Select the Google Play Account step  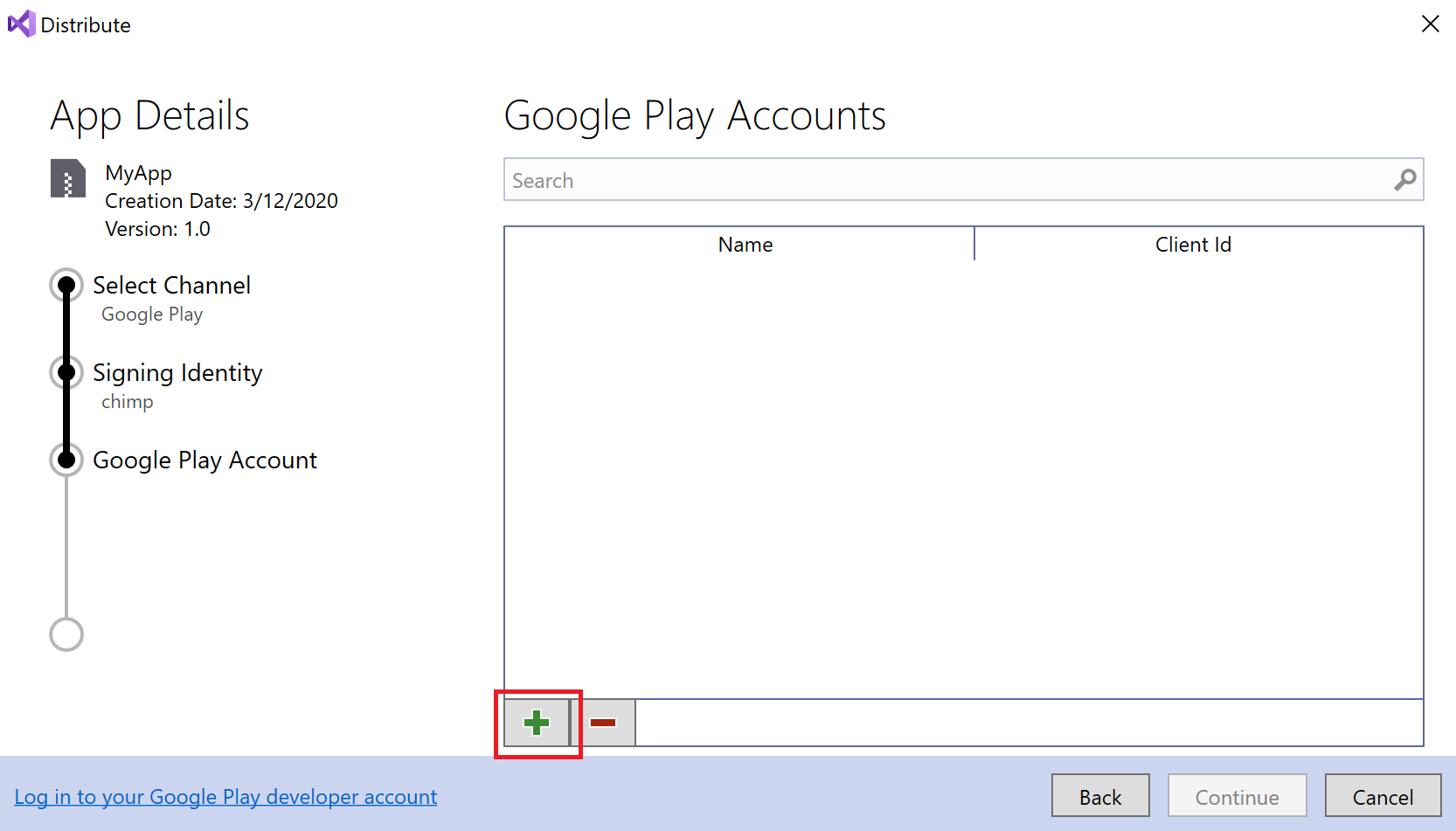point(205,461)
